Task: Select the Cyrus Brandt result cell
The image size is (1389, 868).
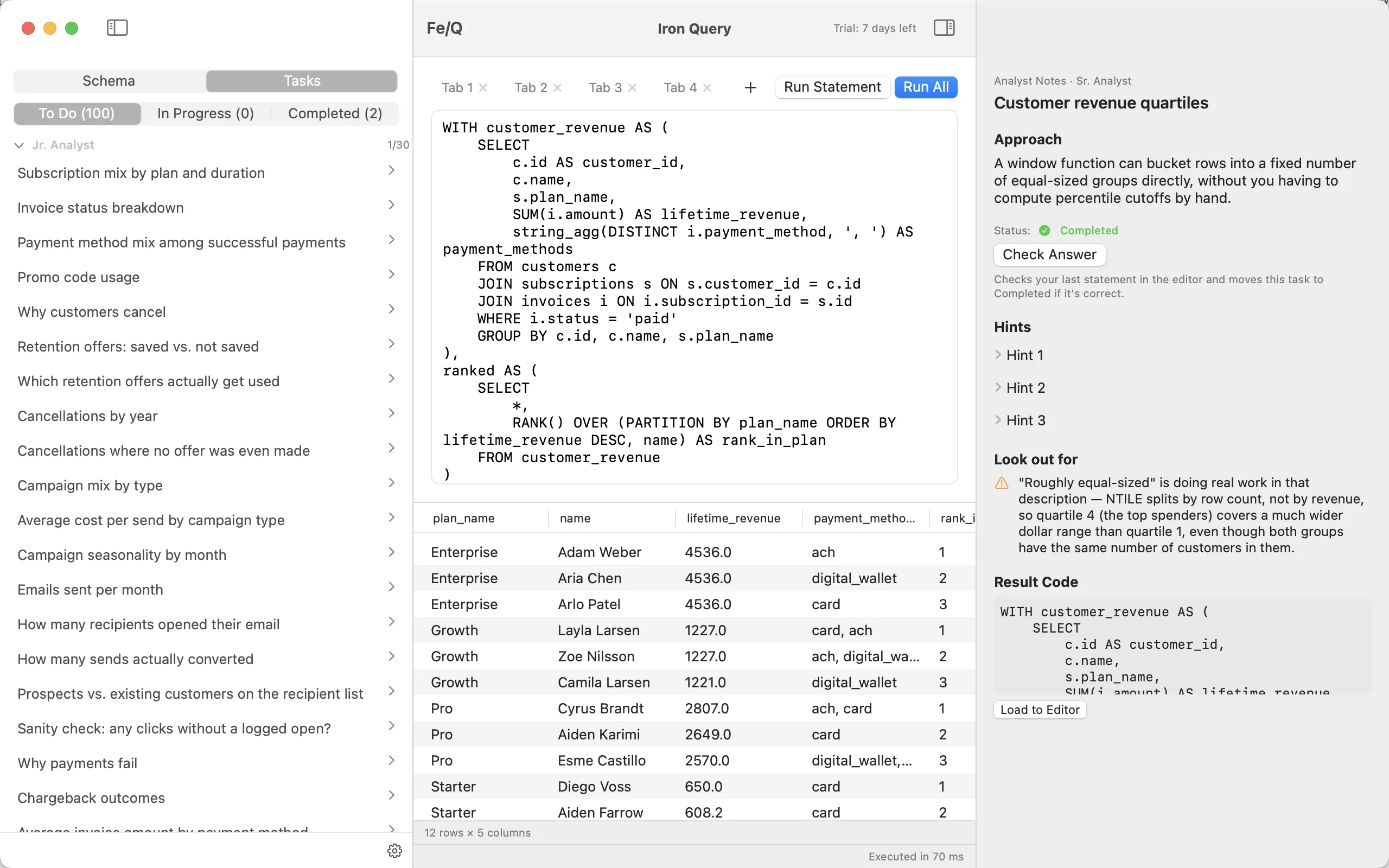Action: pos(601,709)
